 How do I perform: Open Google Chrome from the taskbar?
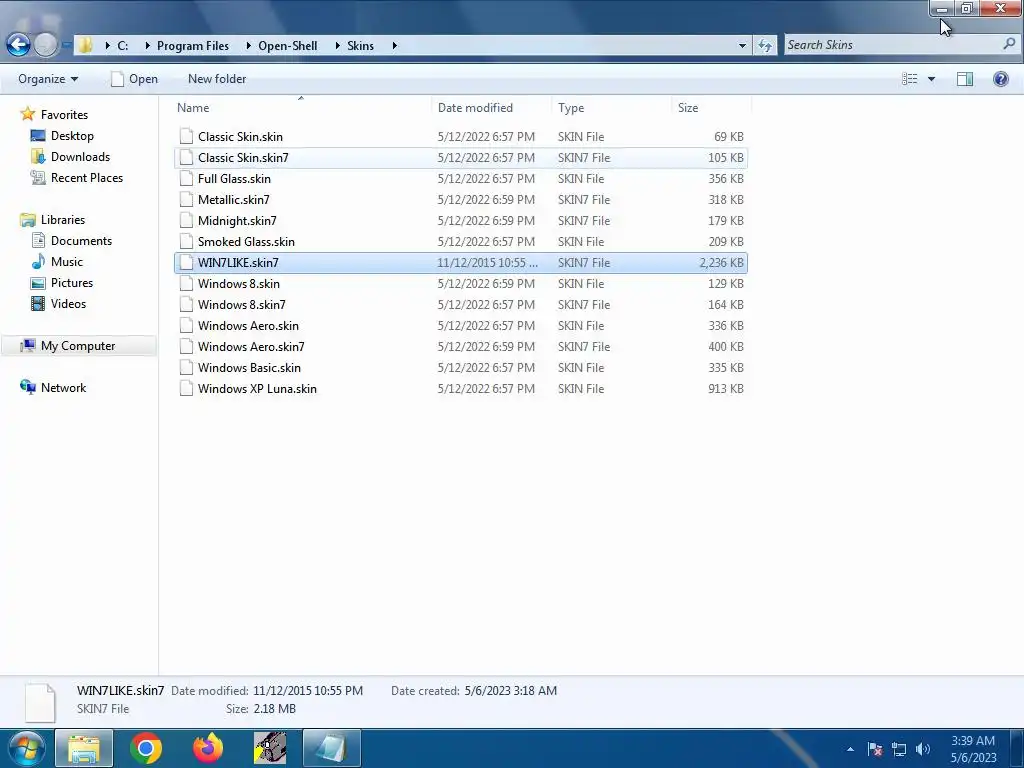point(146,748)
